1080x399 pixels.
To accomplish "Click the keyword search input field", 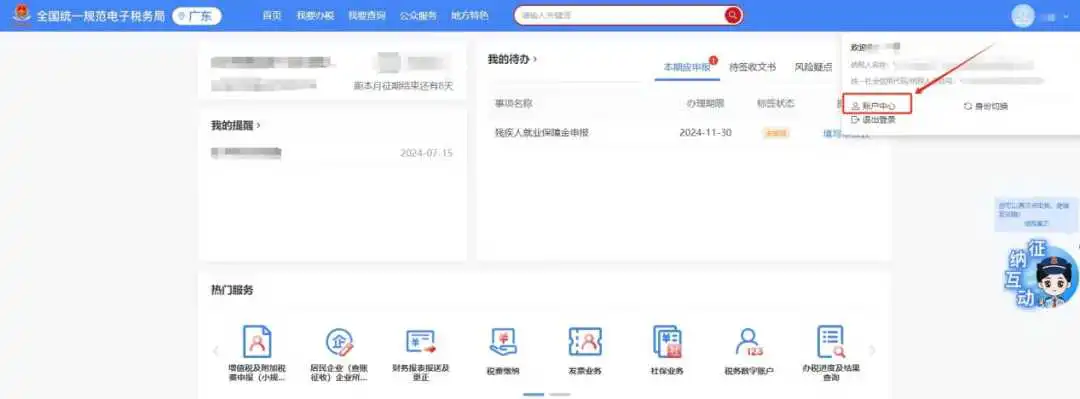I will click(x=619, y=15).
